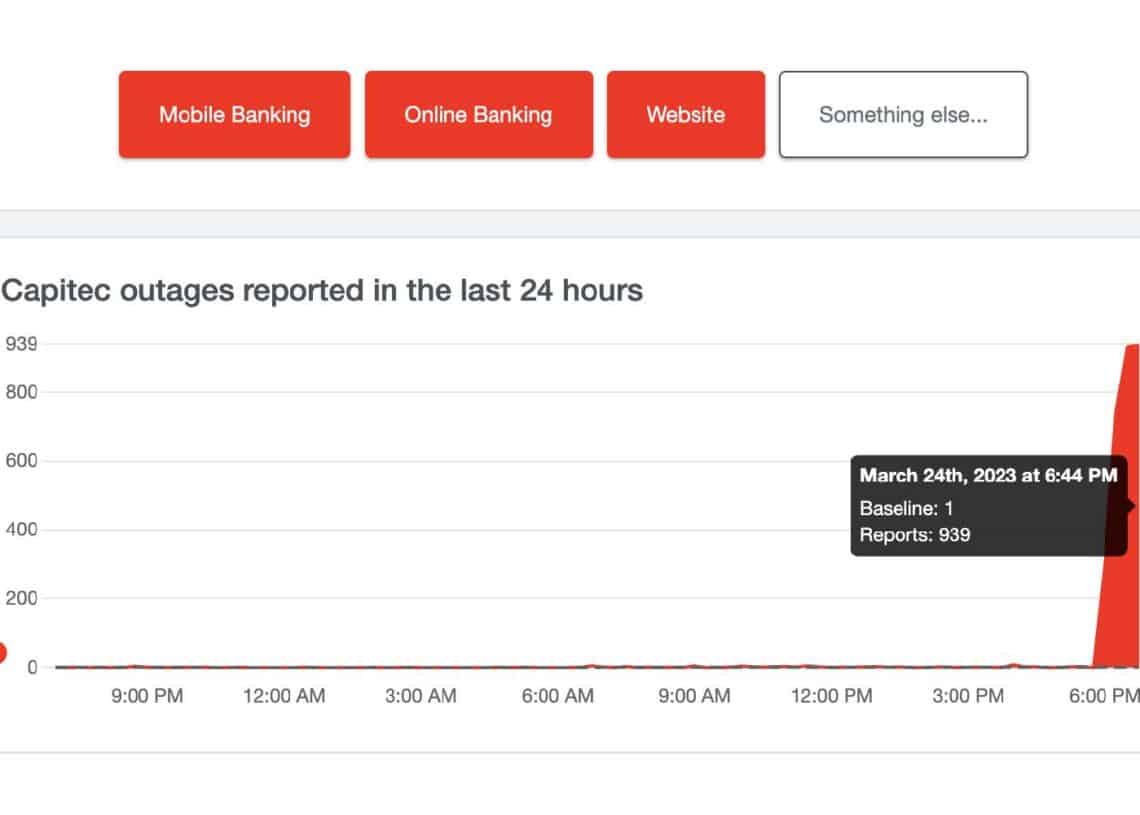Click the 600 gridline value label

click(21, 461)
